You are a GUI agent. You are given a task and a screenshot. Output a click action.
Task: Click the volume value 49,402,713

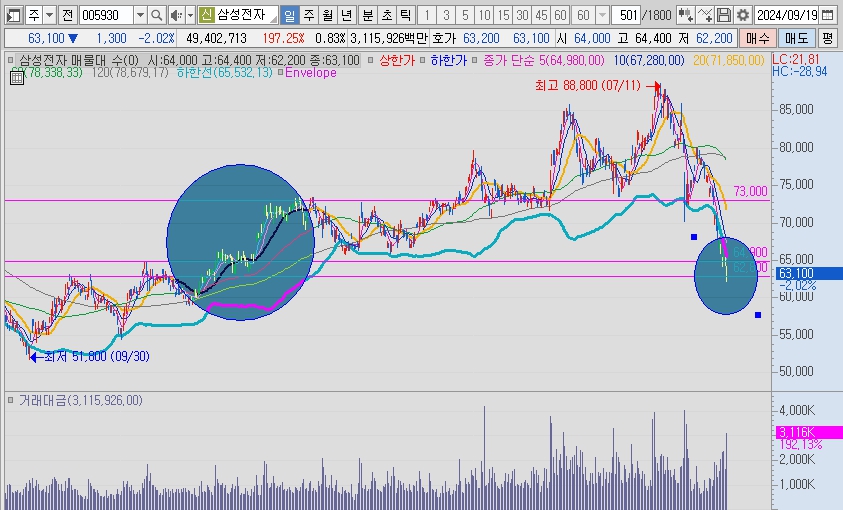[216, 38]
